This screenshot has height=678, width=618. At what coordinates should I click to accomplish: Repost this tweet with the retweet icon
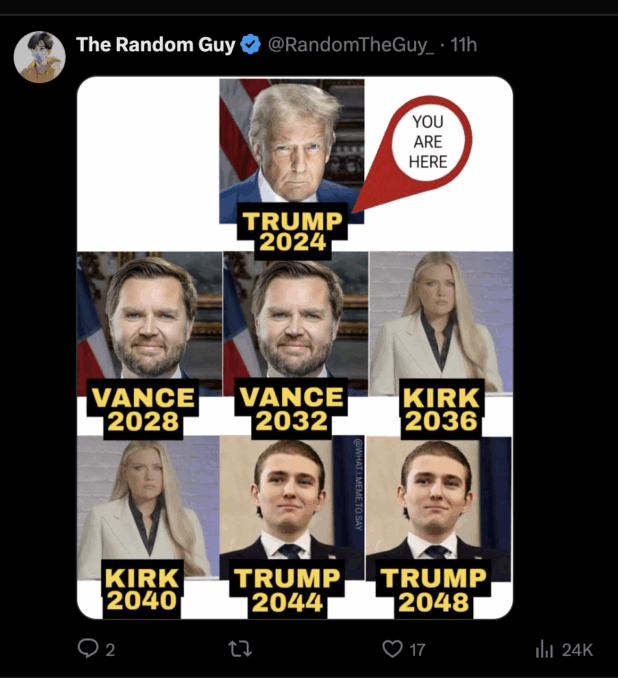click(x=239, y=649)
